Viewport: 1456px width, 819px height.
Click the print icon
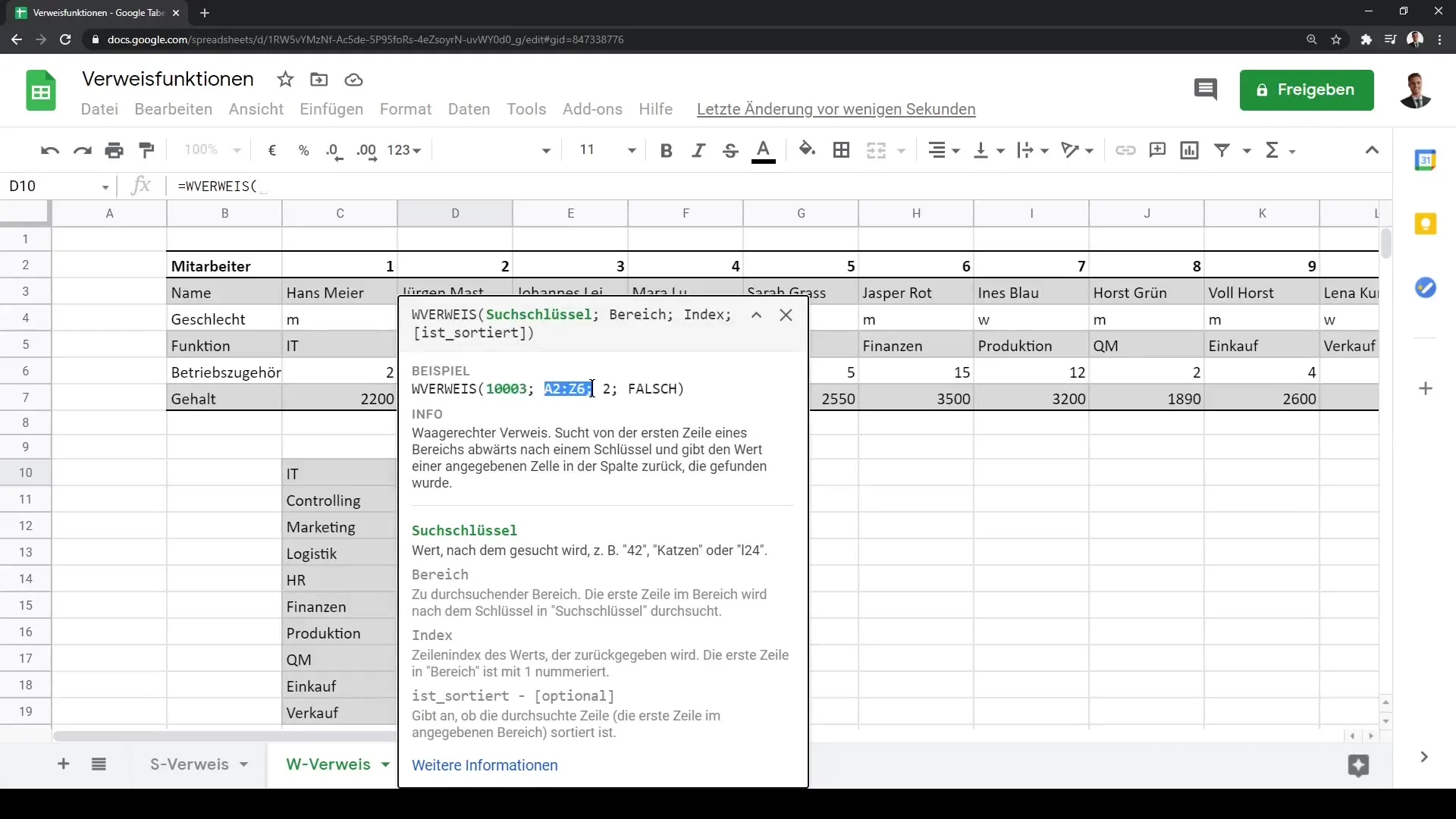click(x=114, y=150)
